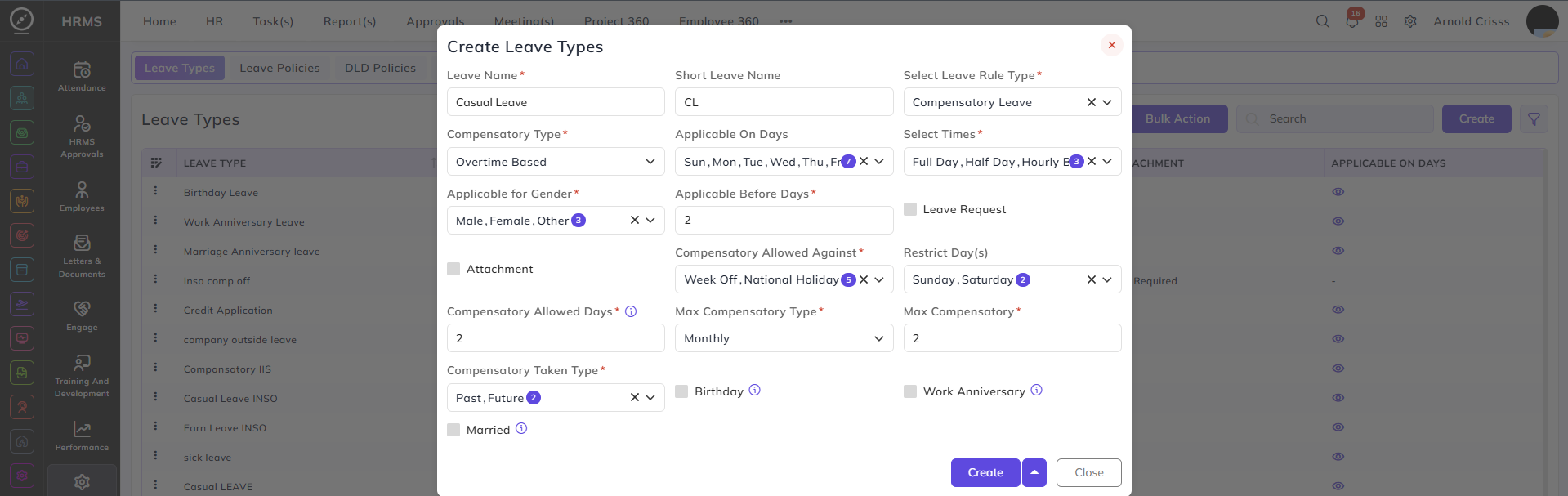Click the info icon beside Birthday

pyautogui.click(x=754, y=391)
